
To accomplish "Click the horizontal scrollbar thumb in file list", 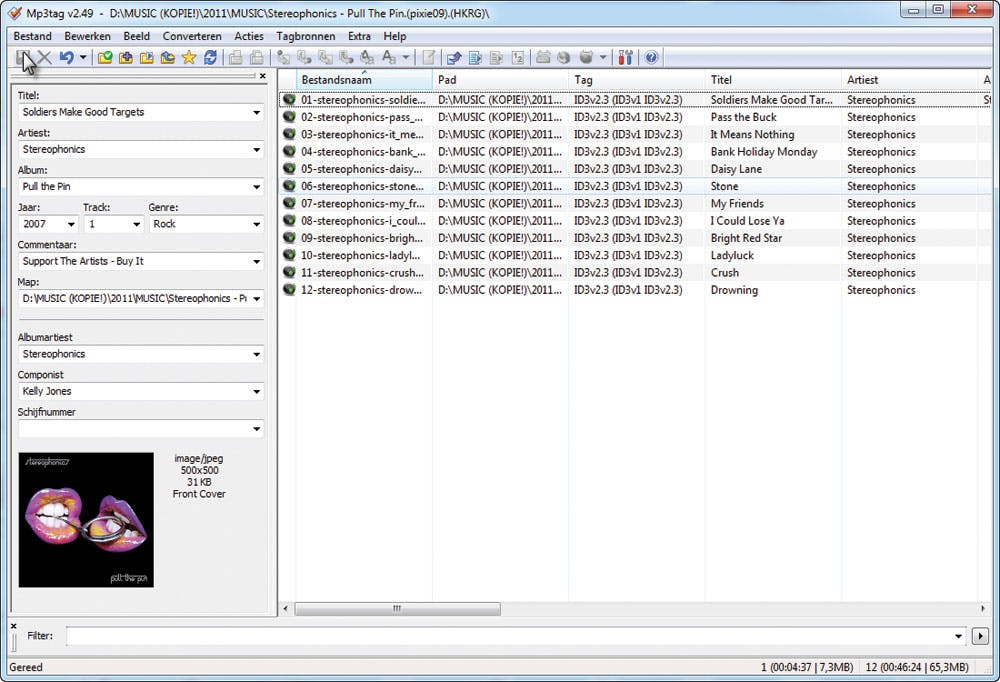I will coord(397,609).
